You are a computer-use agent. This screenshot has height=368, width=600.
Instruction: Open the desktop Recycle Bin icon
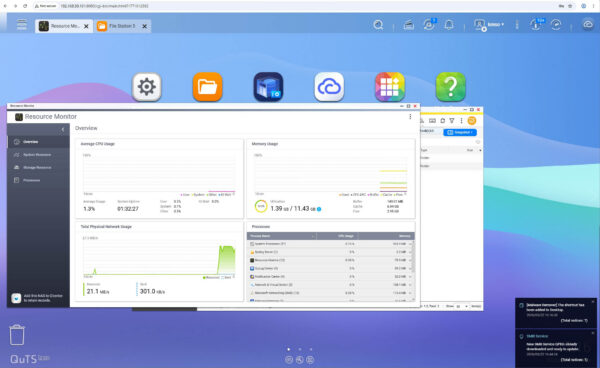[17, 335]
